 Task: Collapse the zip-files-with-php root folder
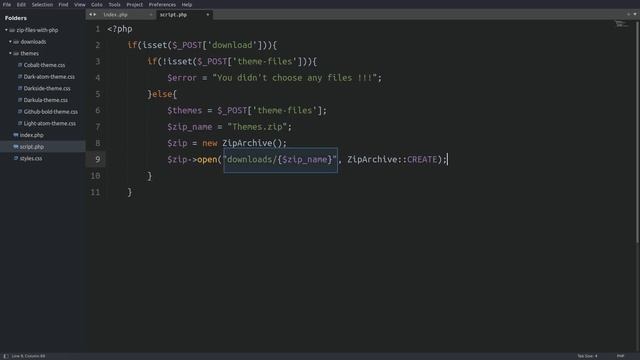coord(6,30)
